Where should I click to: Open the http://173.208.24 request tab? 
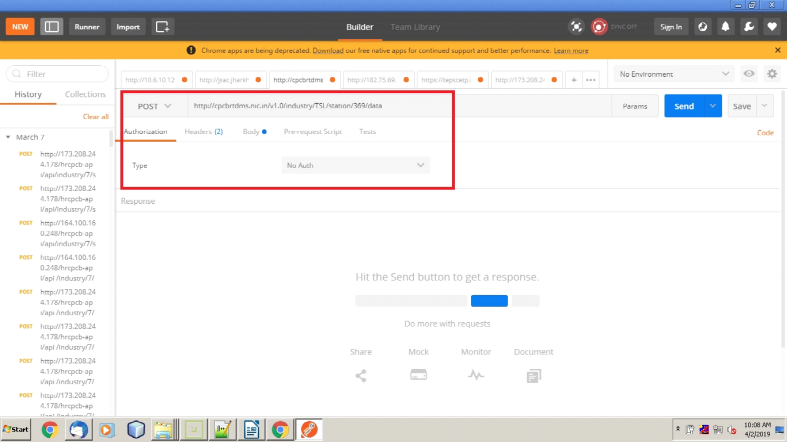click(526, 80)
